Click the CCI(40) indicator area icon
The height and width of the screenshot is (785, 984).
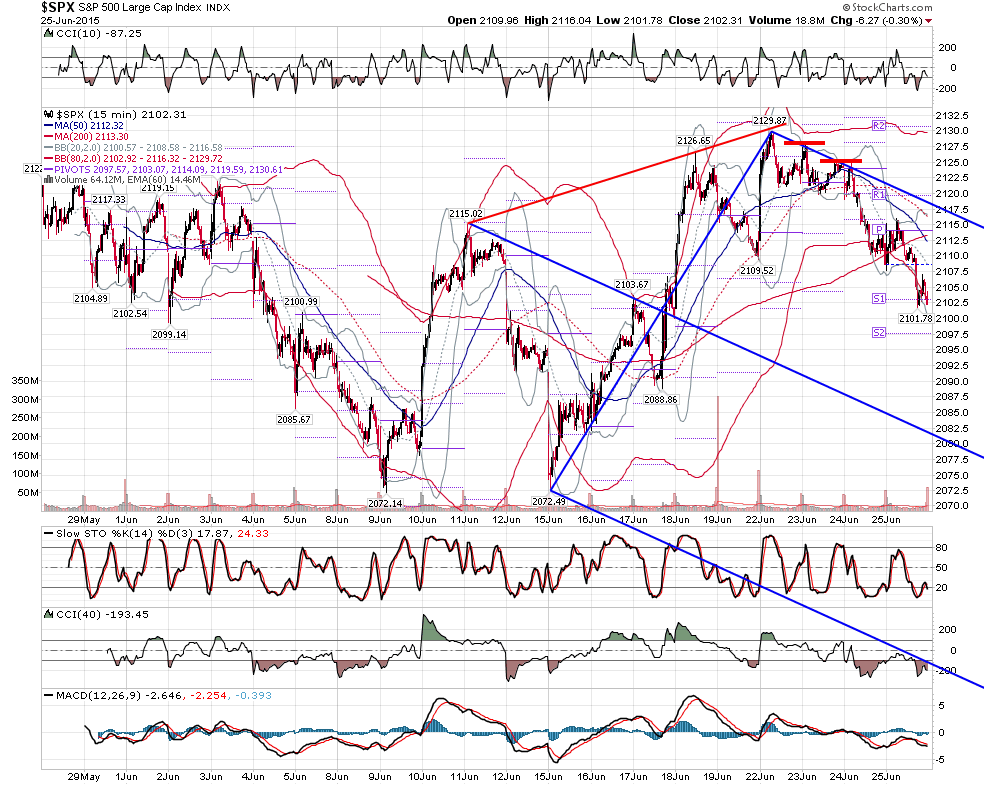click(49, 614)
